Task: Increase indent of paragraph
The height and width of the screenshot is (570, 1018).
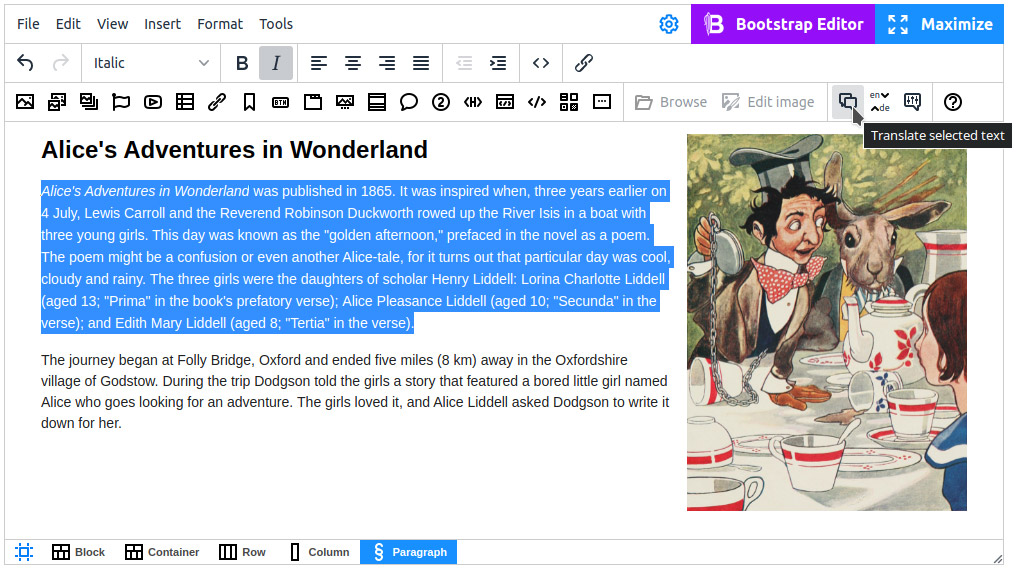Action: tap(498, 63)
